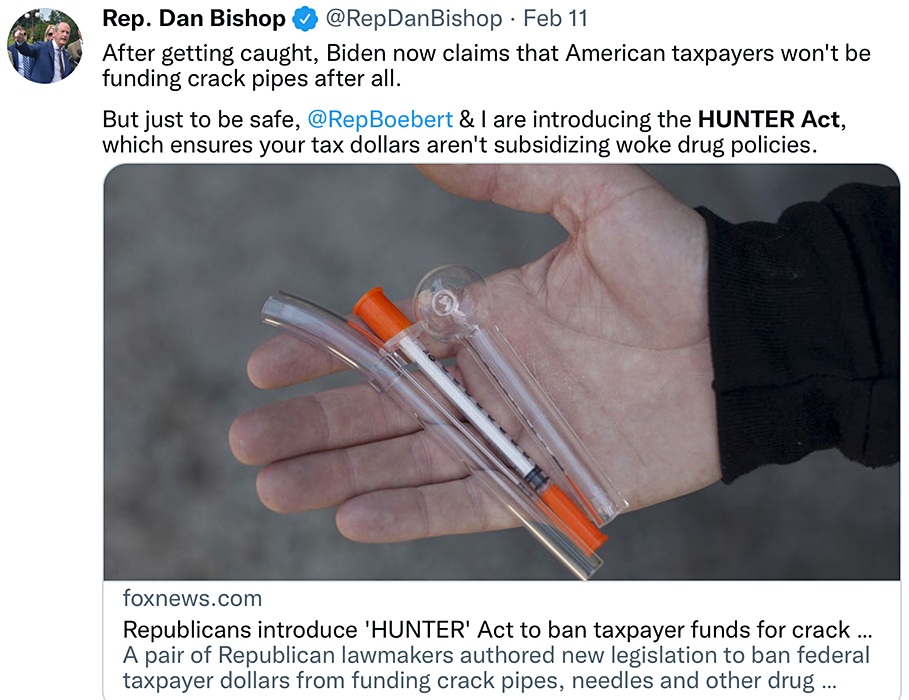The width and height of the screenshot is (909, 700).
Task: Open the hand-holding-pipes preview image
Action: pos(500,370)
